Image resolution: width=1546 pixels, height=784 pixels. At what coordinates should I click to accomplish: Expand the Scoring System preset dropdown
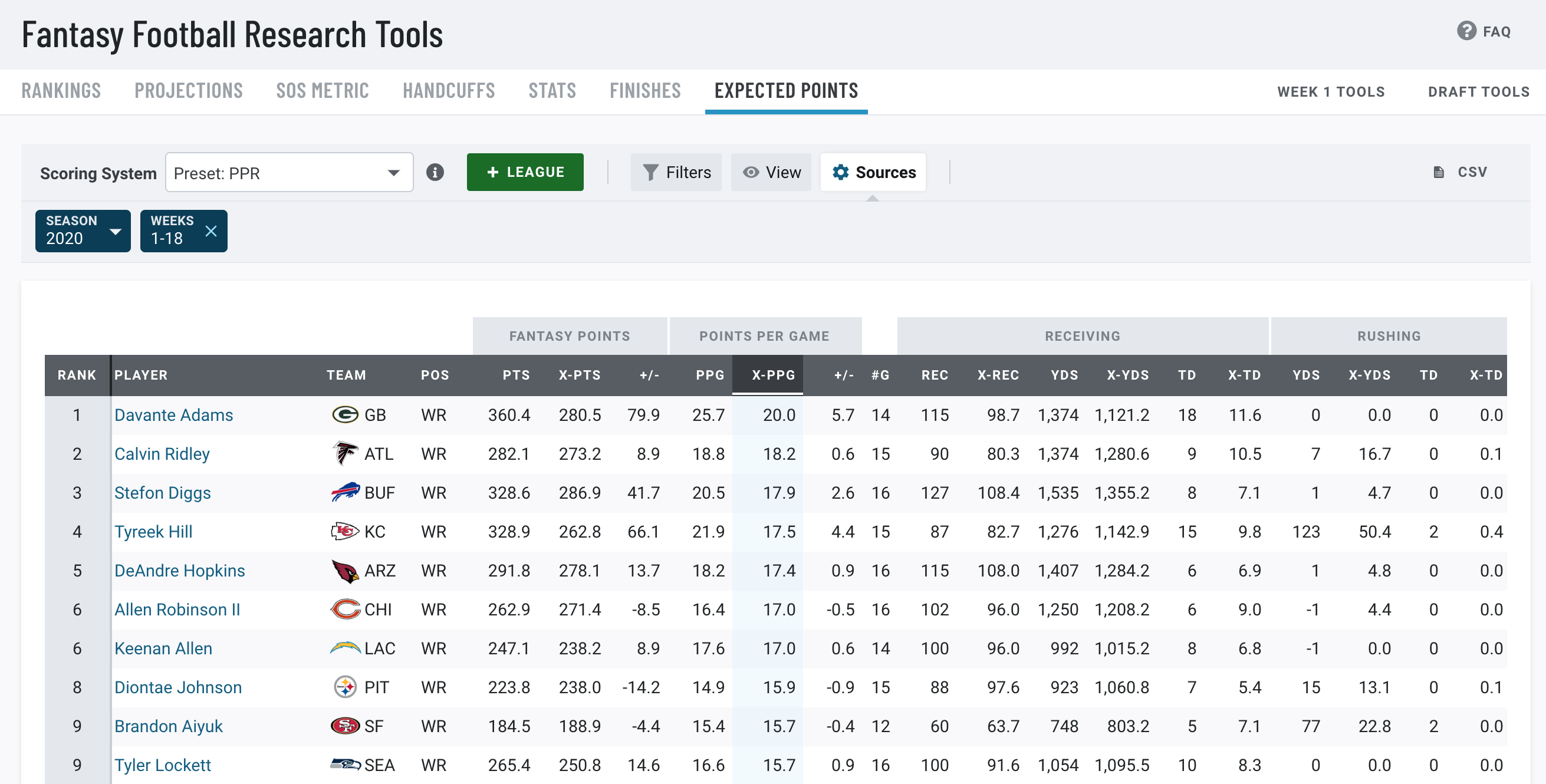[289, 173]
